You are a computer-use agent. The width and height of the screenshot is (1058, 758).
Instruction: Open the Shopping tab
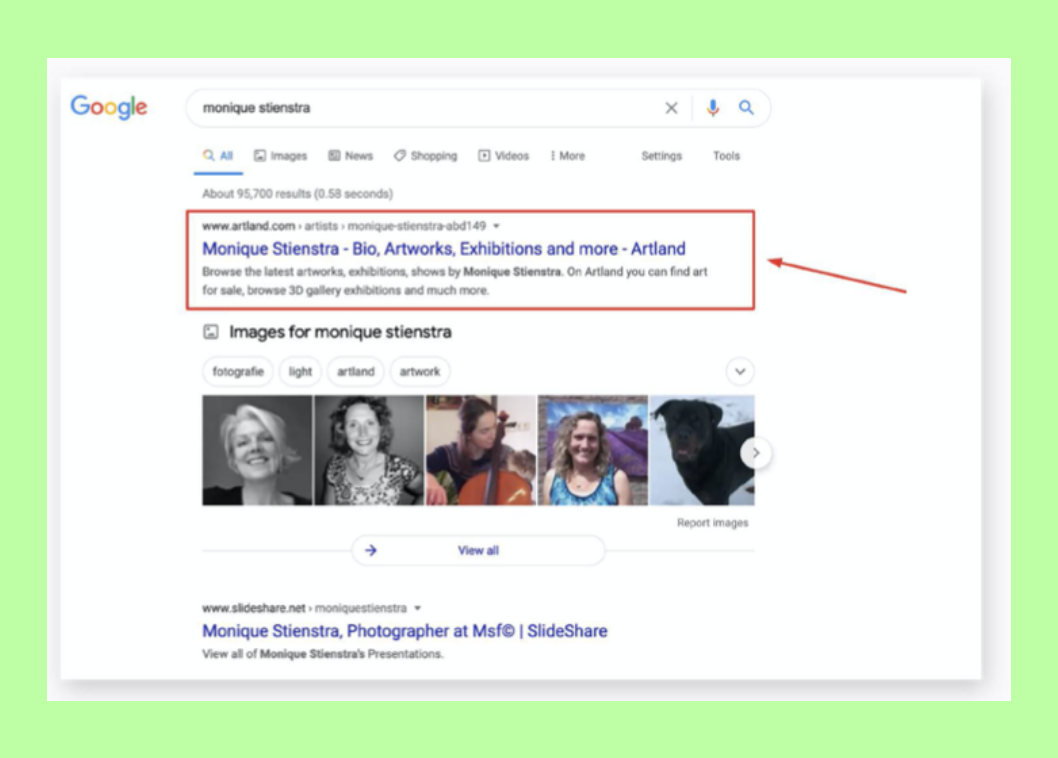[425, 156]
